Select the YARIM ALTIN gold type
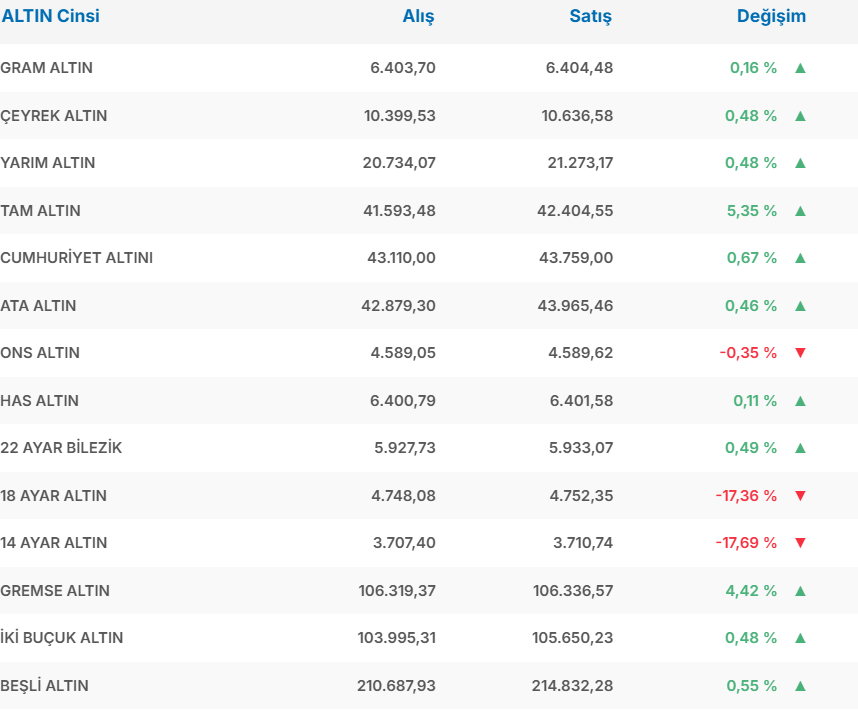Image resolution: width=858 pixels, height=715 pixels. [48, 163]
